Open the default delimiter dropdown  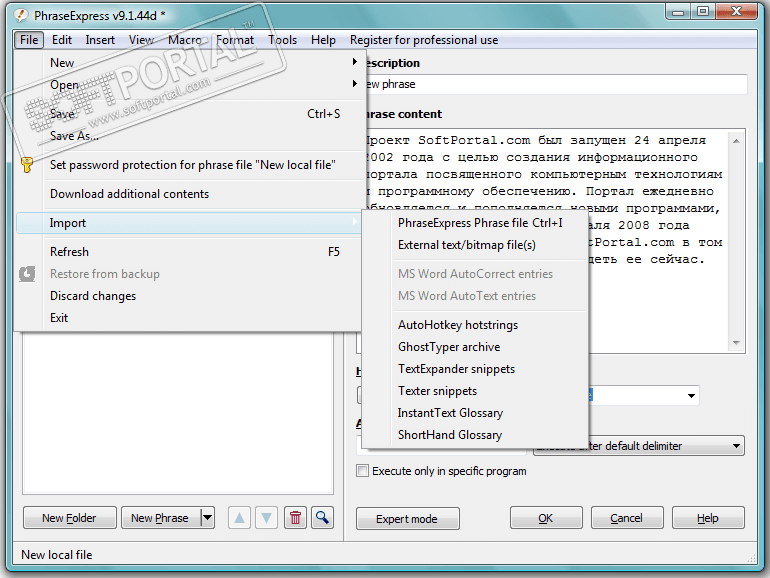(736, 446)
